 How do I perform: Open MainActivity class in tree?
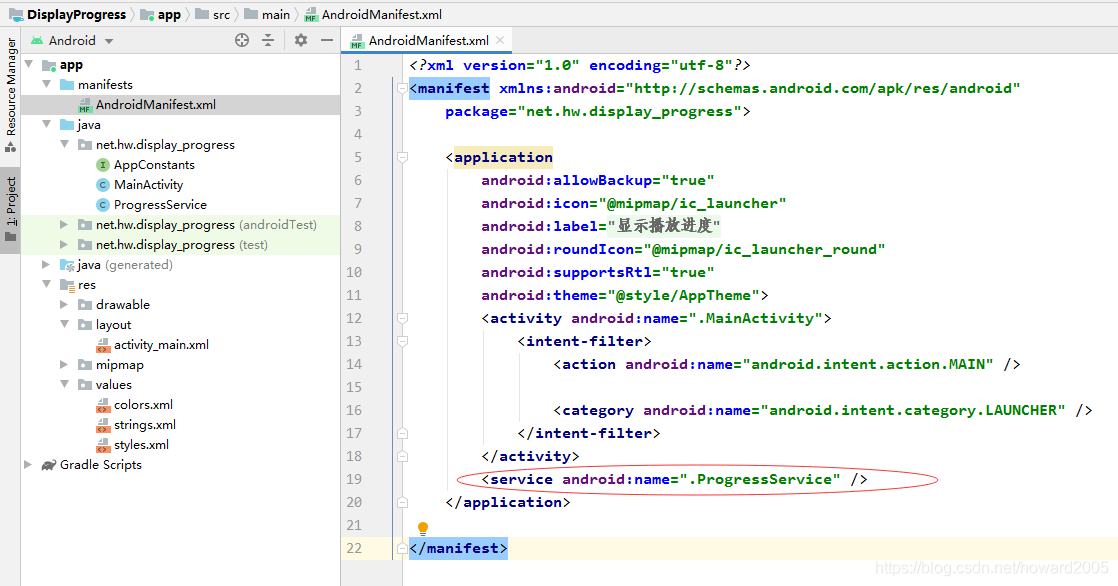coord(148,185)
